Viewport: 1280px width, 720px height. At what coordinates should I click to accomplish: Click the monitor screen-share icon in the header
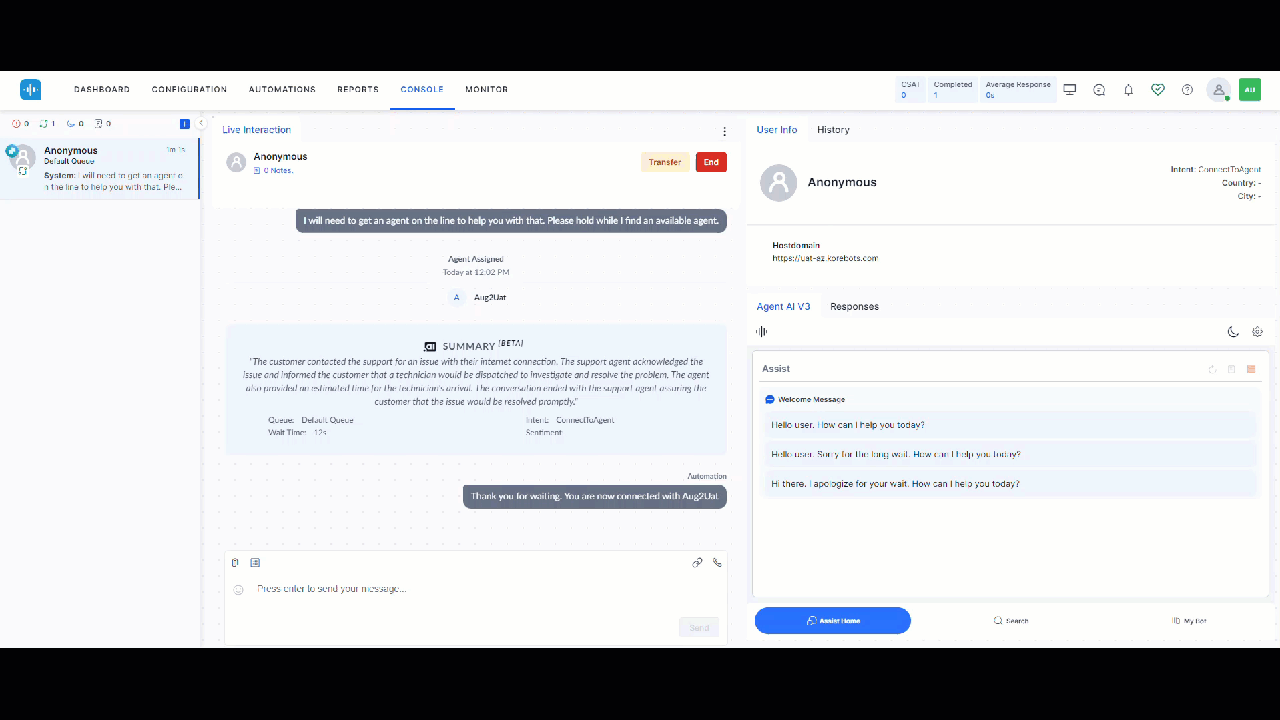1070,89
